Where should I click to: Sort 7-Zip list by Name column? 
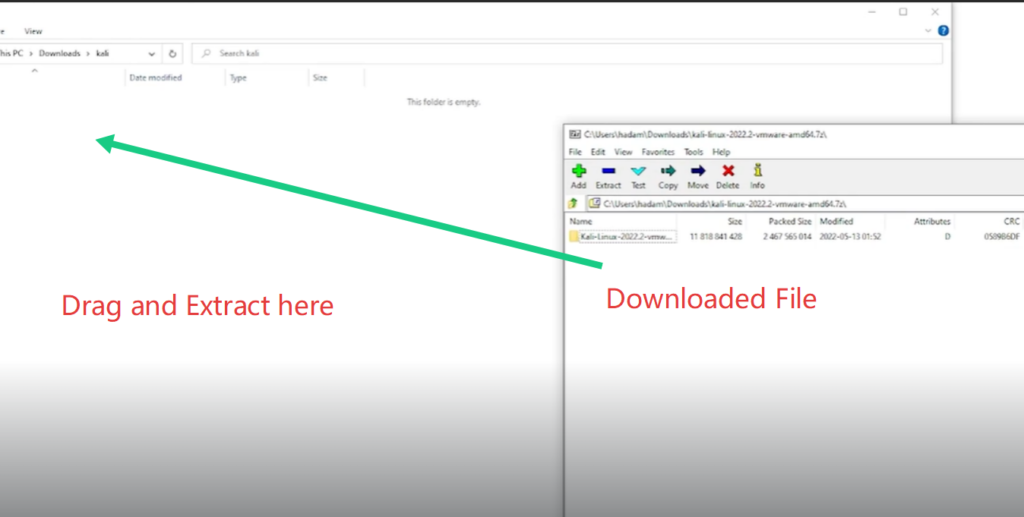[x=581, y=221]
